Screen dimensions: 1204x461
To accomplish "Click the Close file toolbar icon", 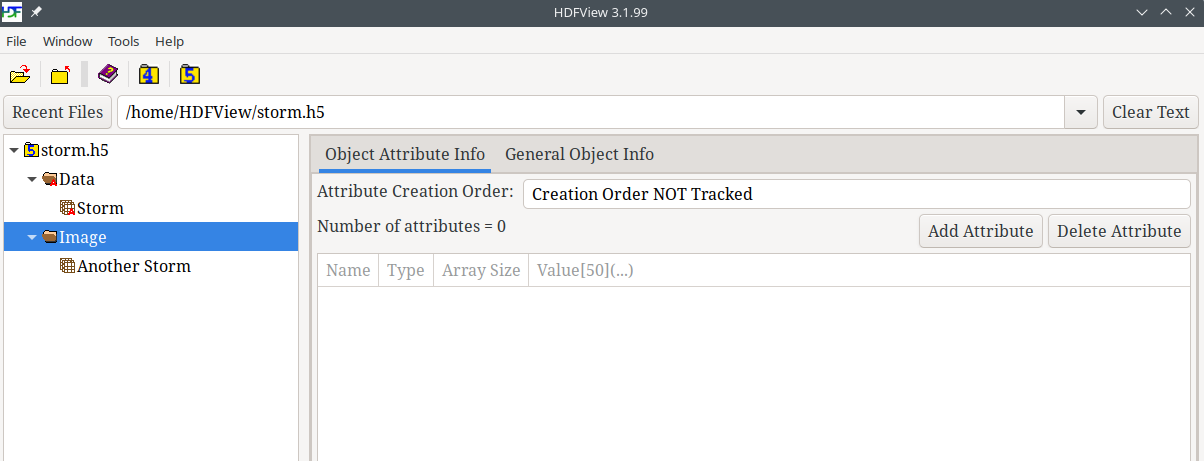I will (x=61, y=75).
